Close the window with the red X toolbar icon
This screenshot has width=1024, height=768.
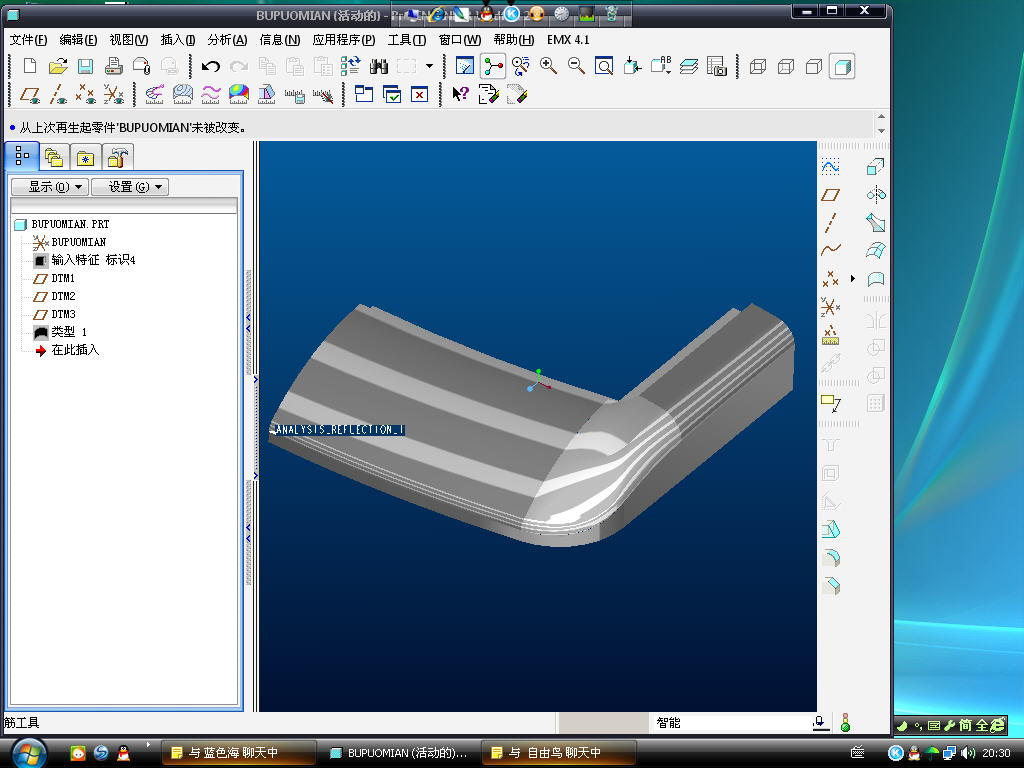coord(419,95)
